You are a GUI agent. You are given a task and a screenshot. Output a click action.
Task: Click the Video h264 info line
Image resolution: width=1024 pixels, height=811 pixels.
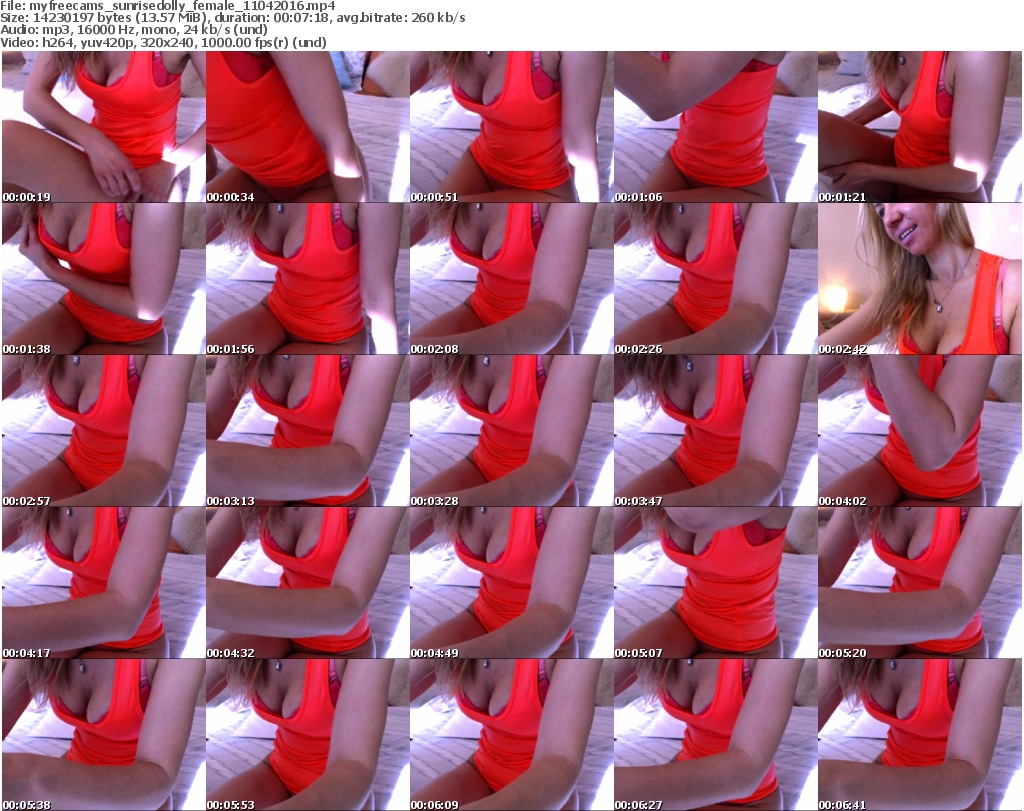tap(163, 42)
